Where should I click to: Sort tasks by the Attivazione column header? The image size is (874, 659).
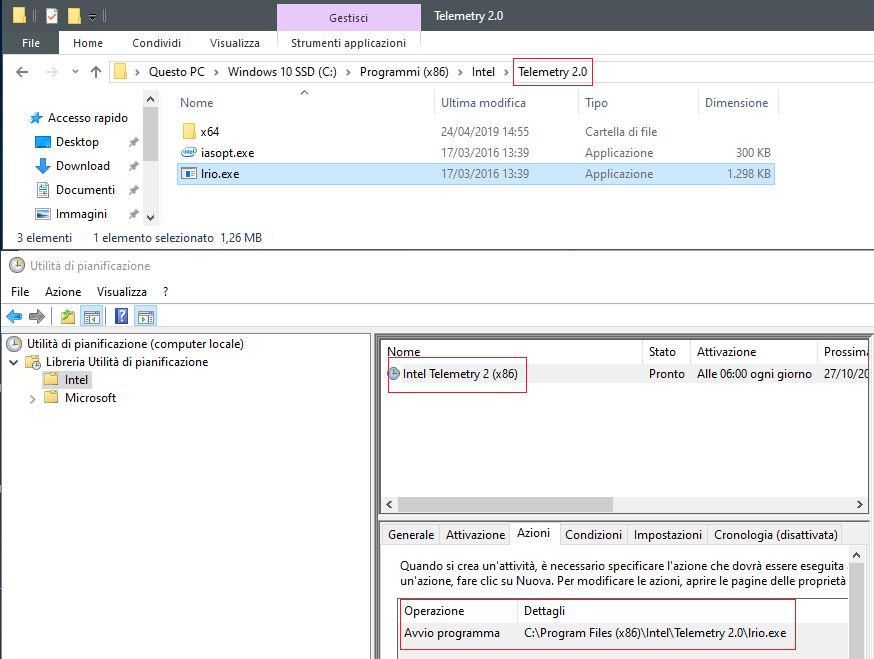(726, 352)
